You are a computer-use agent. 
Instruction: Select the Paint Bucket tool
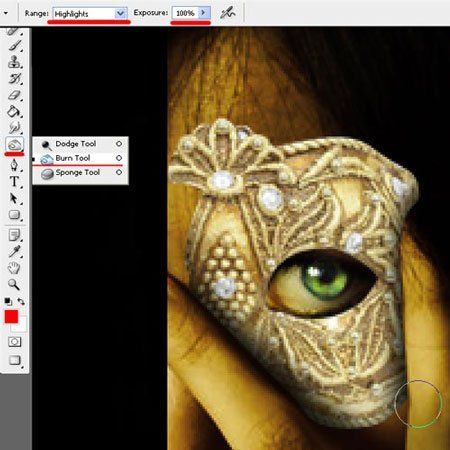point(14,112)
